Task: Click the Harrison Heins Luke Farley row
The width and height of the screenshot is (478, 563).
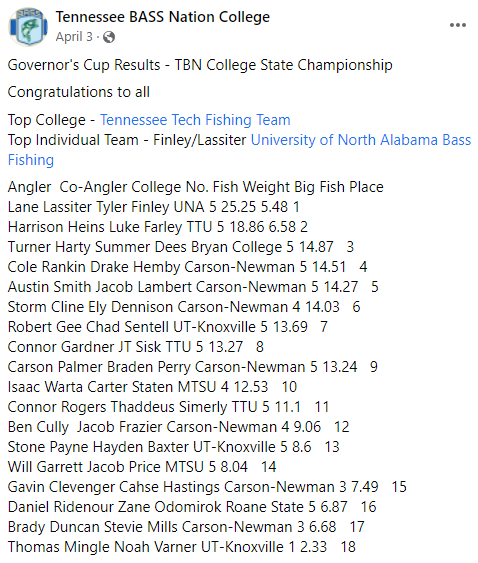Action: (x=158, y=227)
